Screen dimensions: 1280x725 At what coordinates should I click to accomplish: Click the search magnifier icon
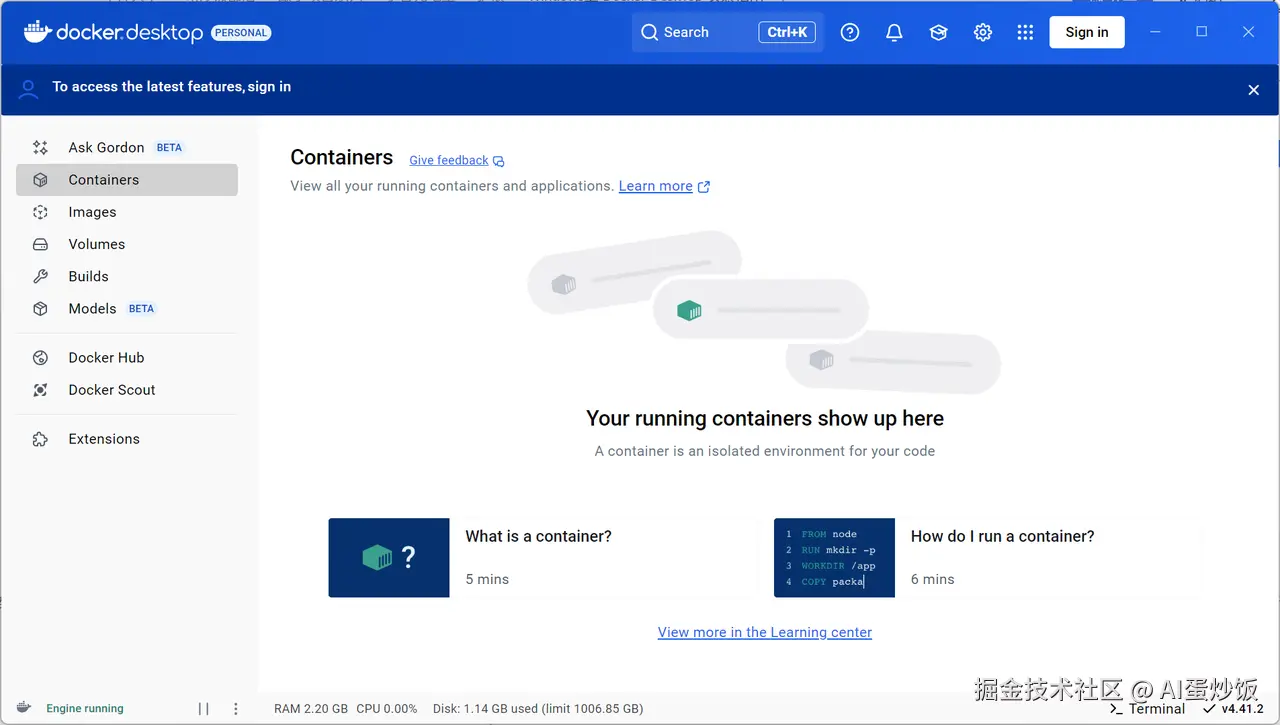650,32
